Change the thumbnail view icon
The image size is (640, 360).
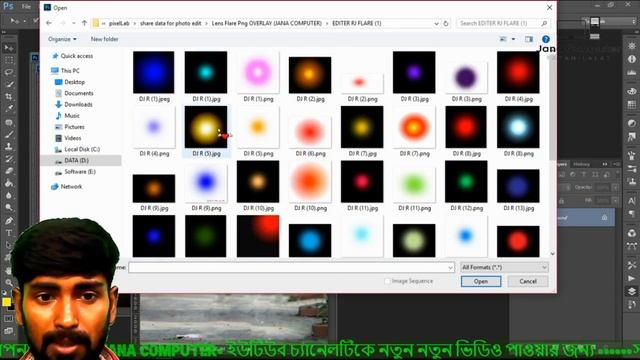[x=503, y=39]
